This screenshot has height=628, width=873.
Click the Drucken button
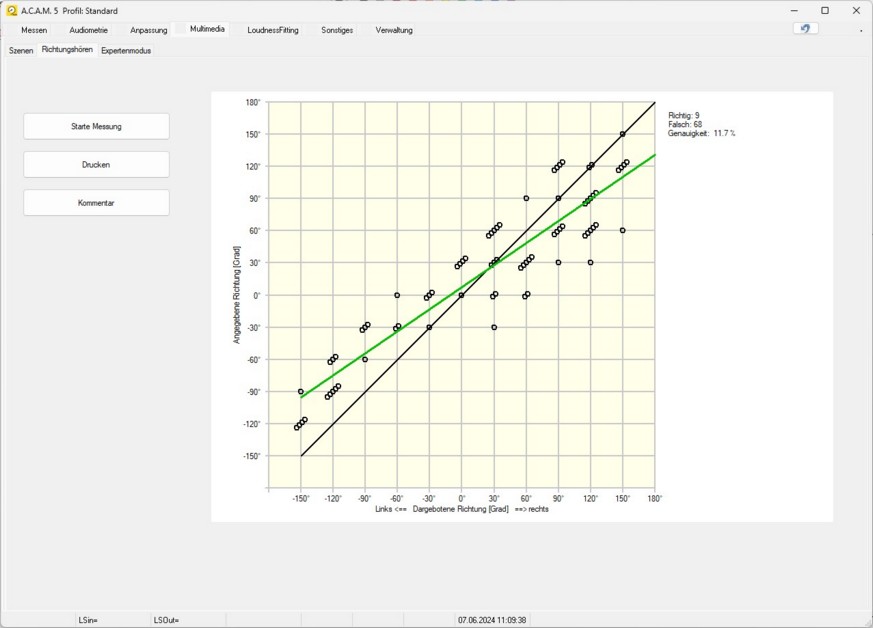tap(96, 165)
